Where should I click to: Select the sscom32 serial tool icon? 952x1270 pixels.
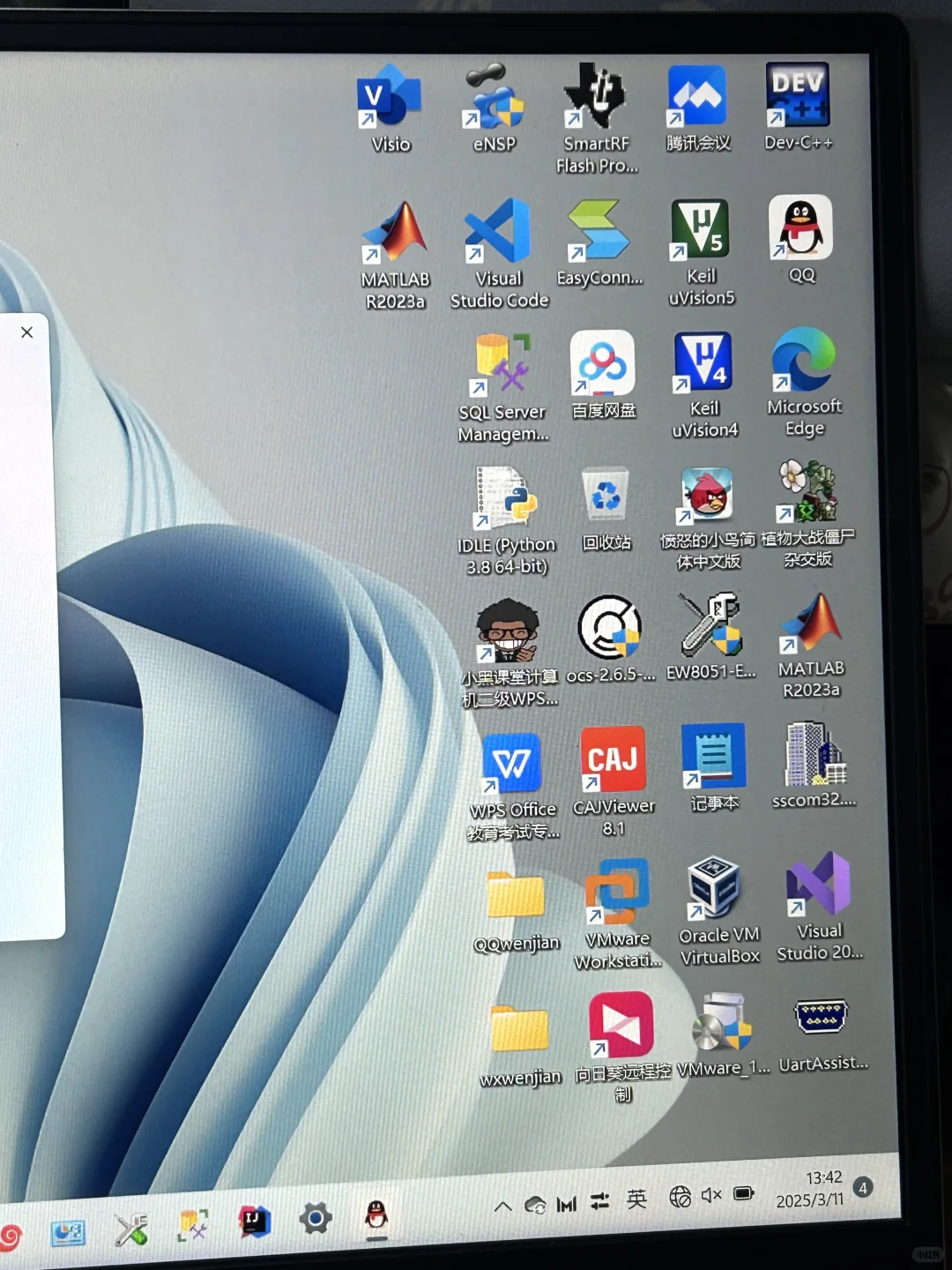click(814, 765)
